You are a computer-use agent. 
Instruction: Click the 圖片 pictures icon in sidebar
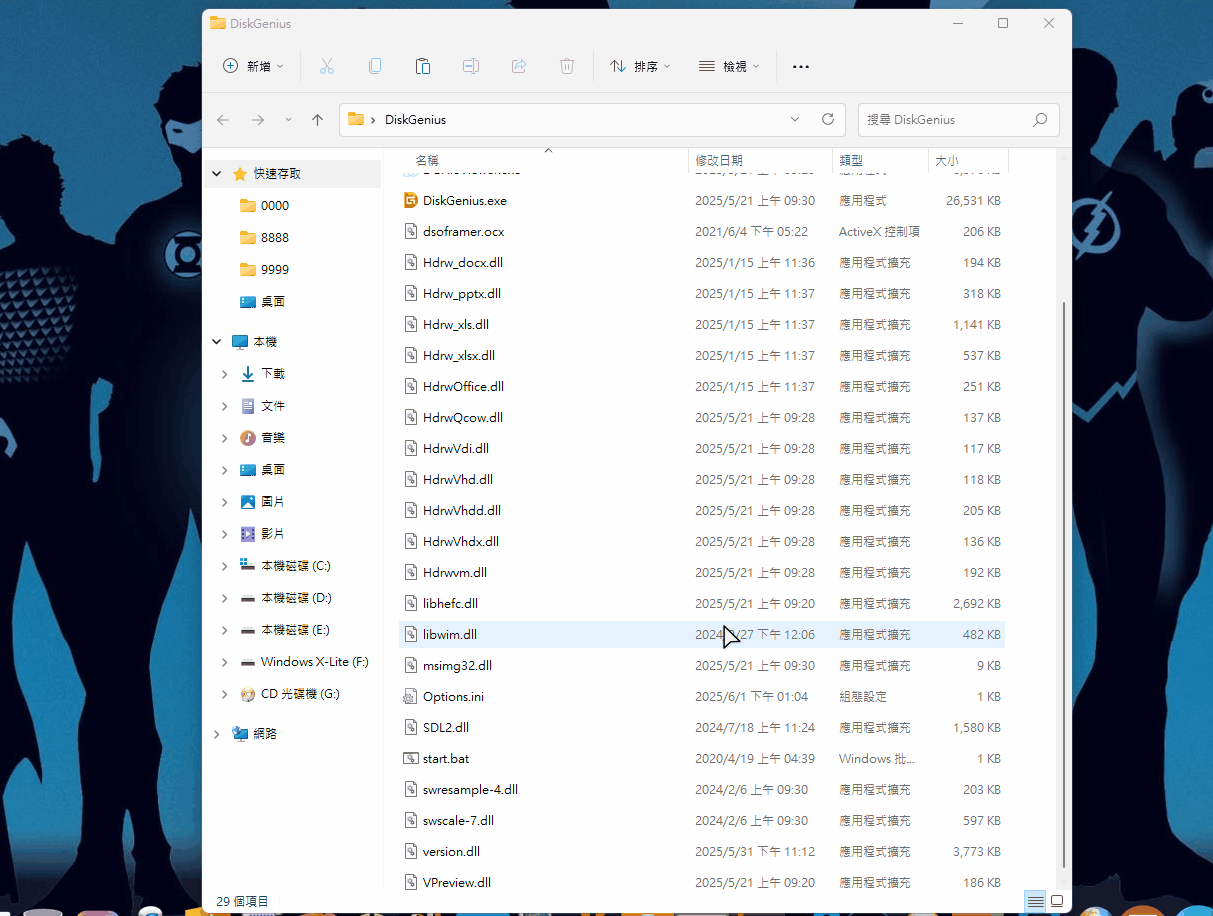tap(248, 502)
